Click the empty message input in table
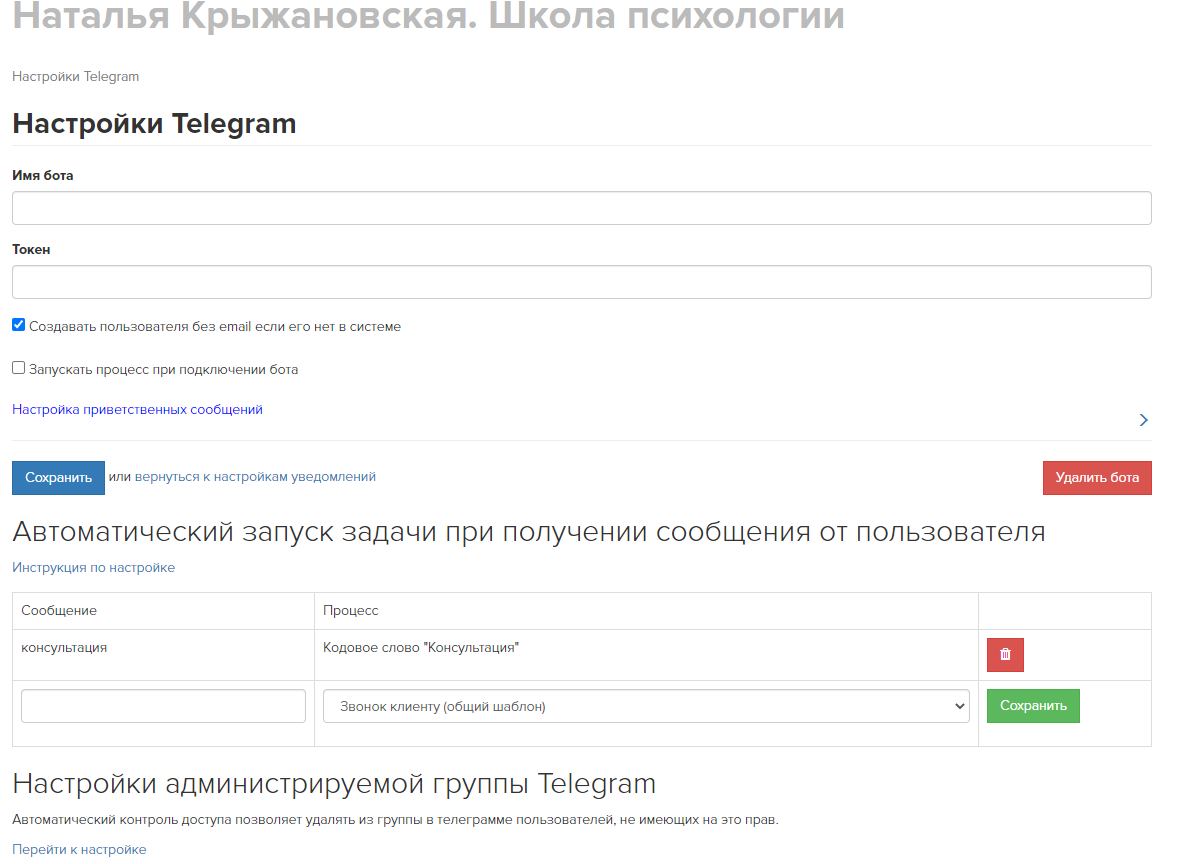Image resolution: width=1192 pixels, height=864 pixels. 163,706
